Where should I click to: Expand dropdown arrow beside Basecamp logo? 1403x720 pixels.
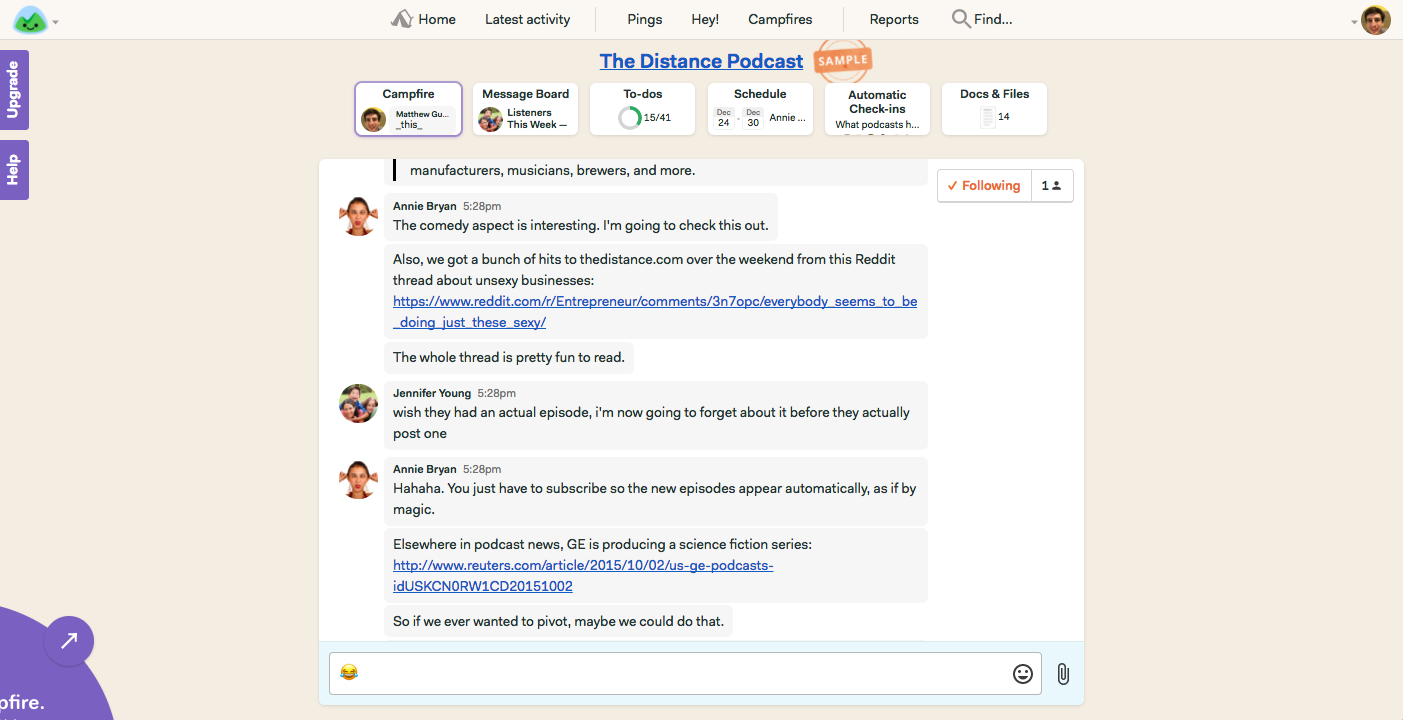pyautogui.click(x=55, y=22)
